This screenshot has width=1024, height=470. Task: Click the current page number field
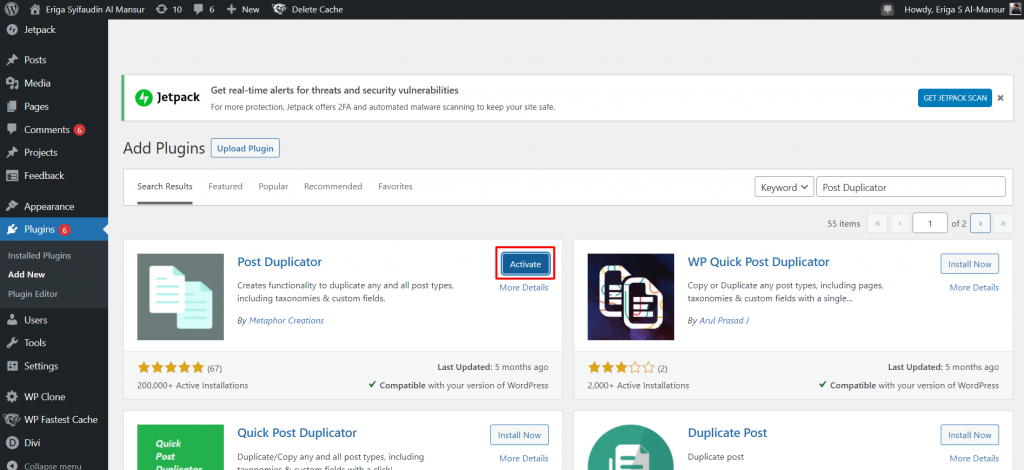point(929,223)
